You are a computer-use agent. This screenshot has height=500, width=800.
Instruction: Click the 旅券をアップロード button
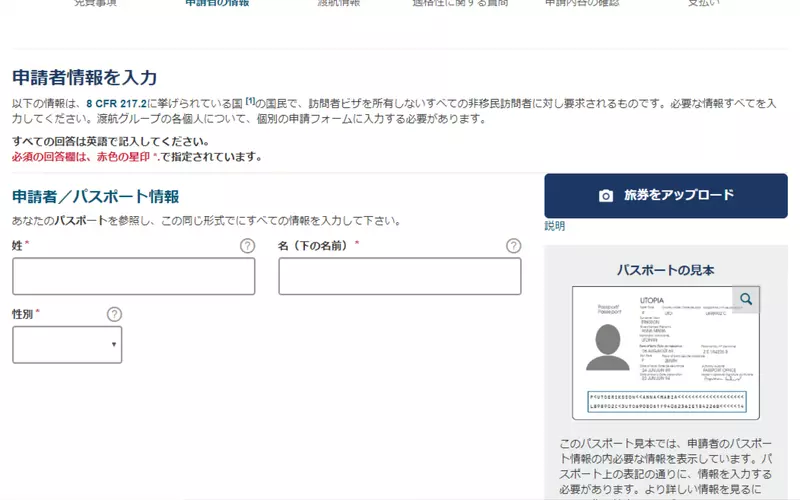pos(666,196)
